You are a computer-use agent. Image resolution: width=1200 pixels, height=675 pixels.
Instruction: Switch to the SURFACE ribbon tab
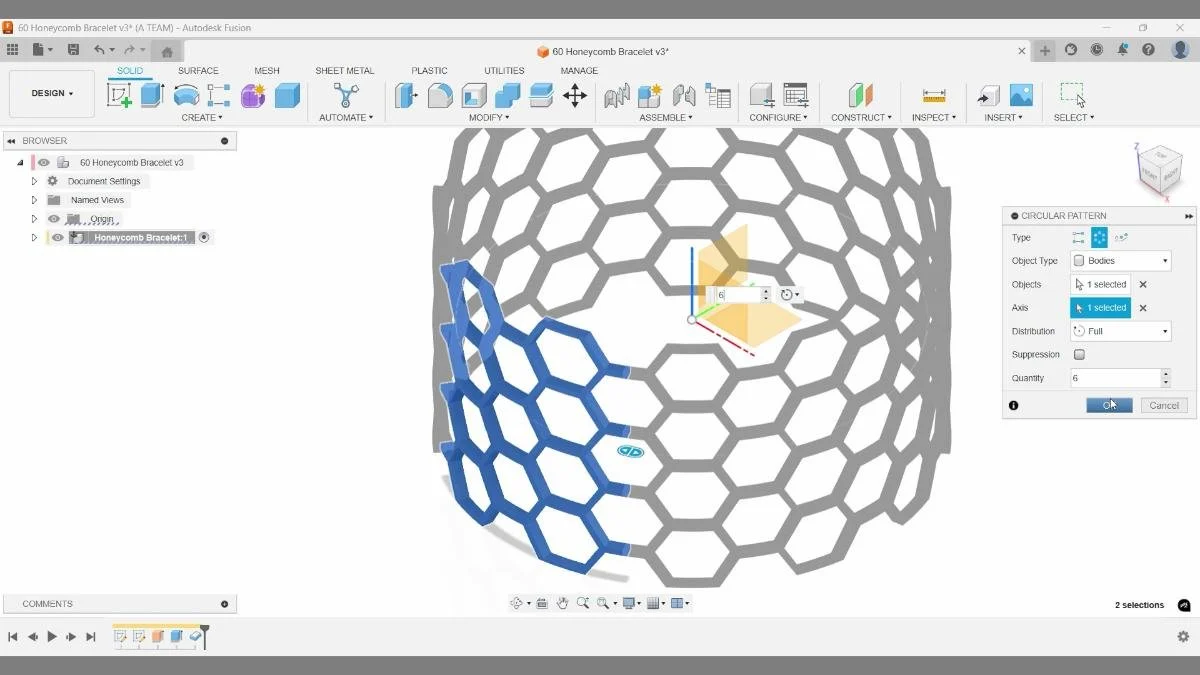point(198,70)
